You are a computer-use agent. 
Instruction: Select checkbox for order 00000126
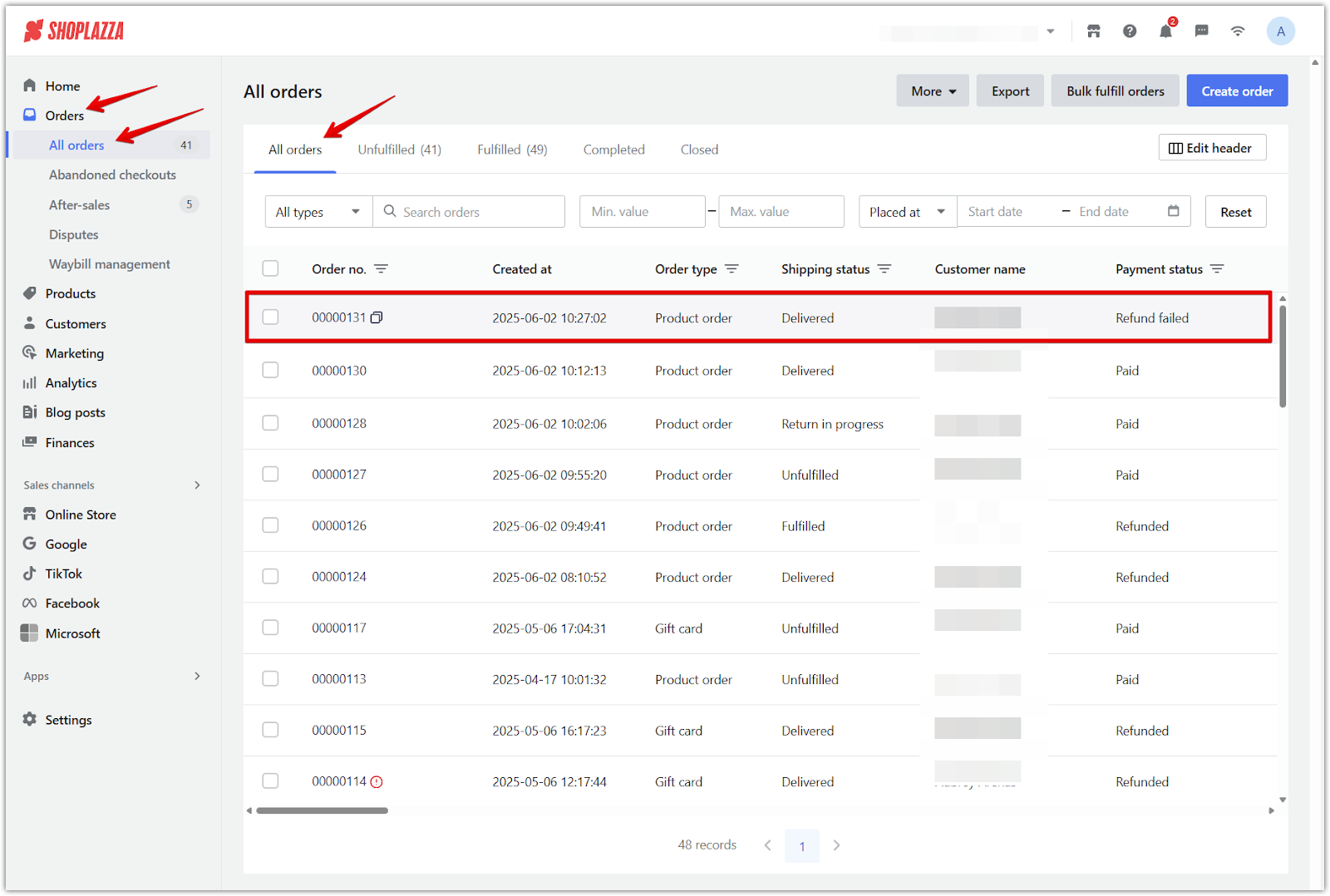[270, 525]
